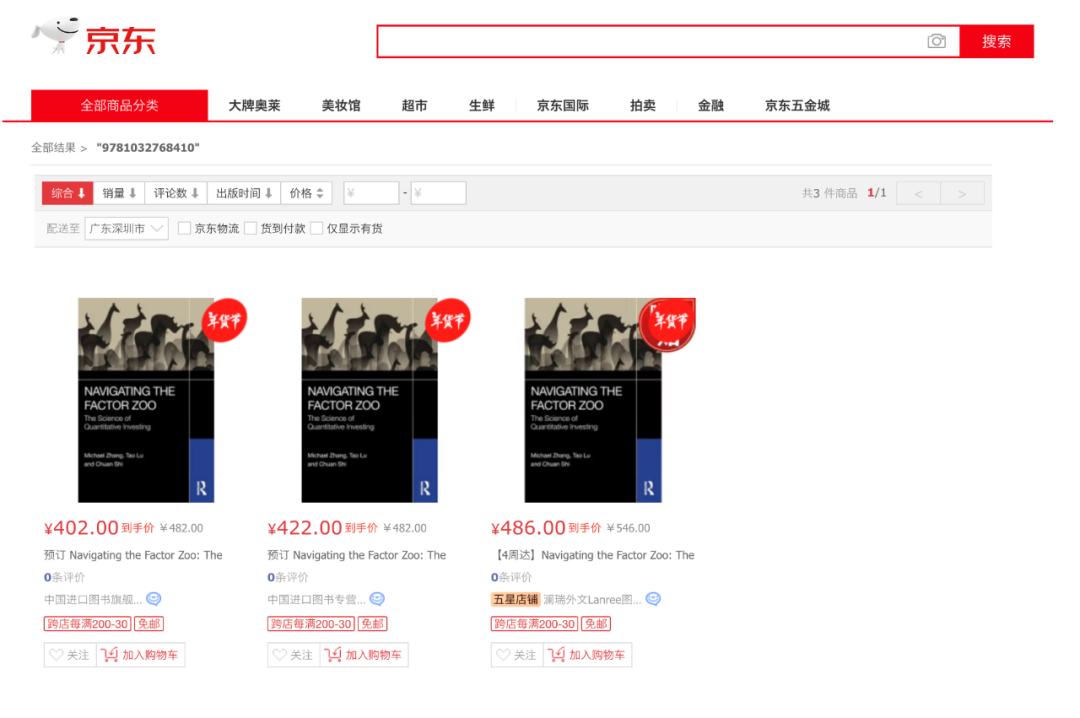Image resolution: width=1080 pixels, height=718 pixels.
Task: Open 京东五金城 nav tab
Action: (x=797, y=105)
